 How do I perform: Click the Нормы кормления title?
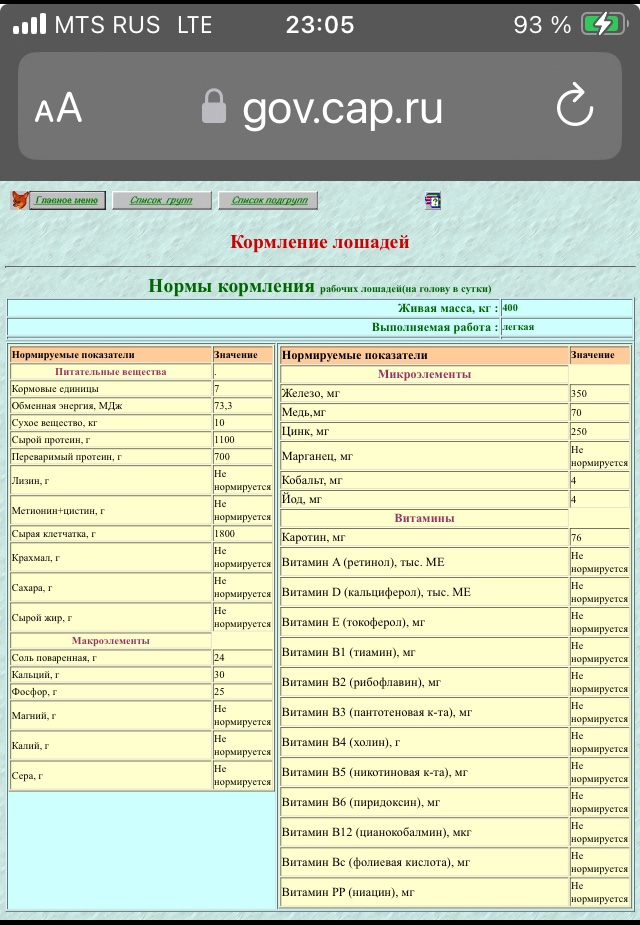coord(231,286)
